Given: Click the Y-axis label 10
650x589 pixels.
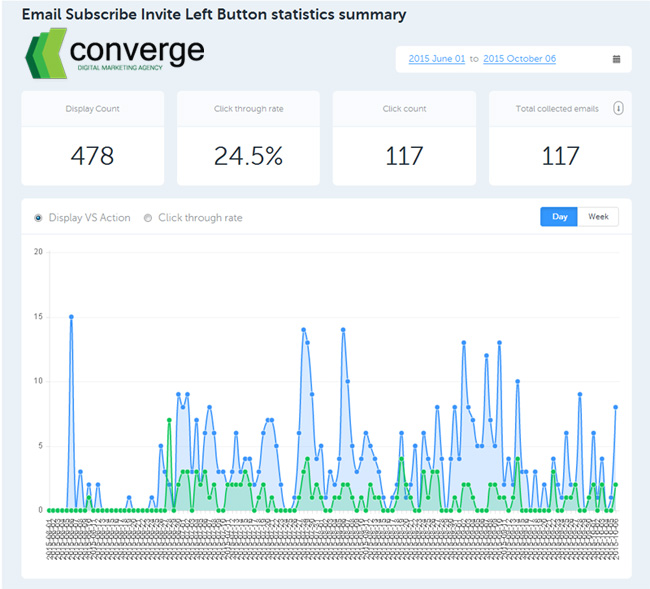Looking at the screenshot, I should click(x=38, y=381).
